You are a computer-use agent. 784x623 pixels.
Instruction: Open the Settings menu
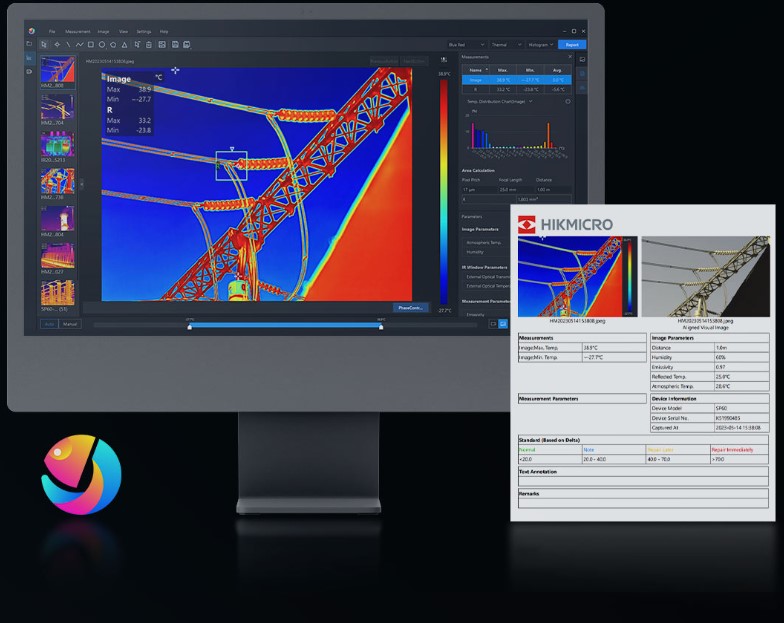pyautogui.click(x=144, y=31)
